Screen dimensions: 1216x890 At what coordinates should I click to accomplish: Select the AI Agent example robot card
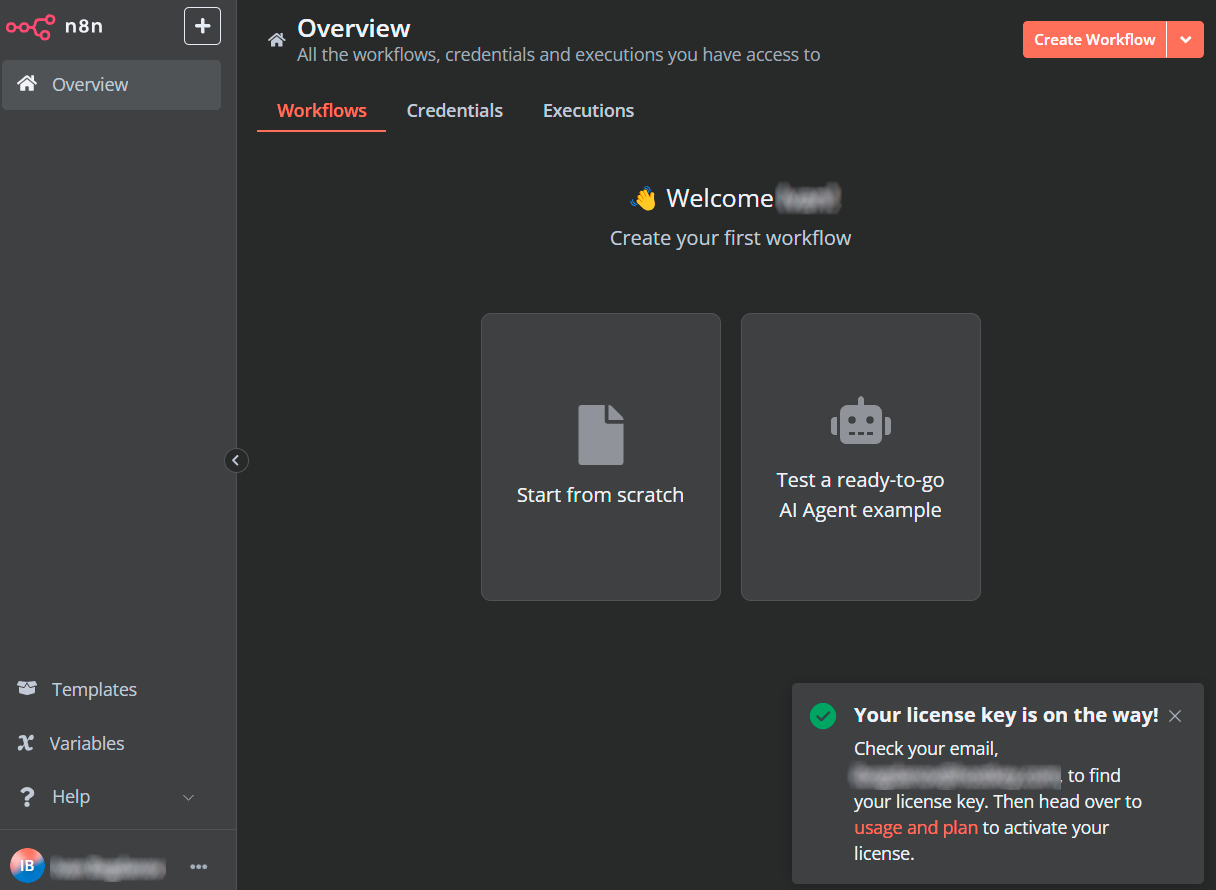click(860, 457)
